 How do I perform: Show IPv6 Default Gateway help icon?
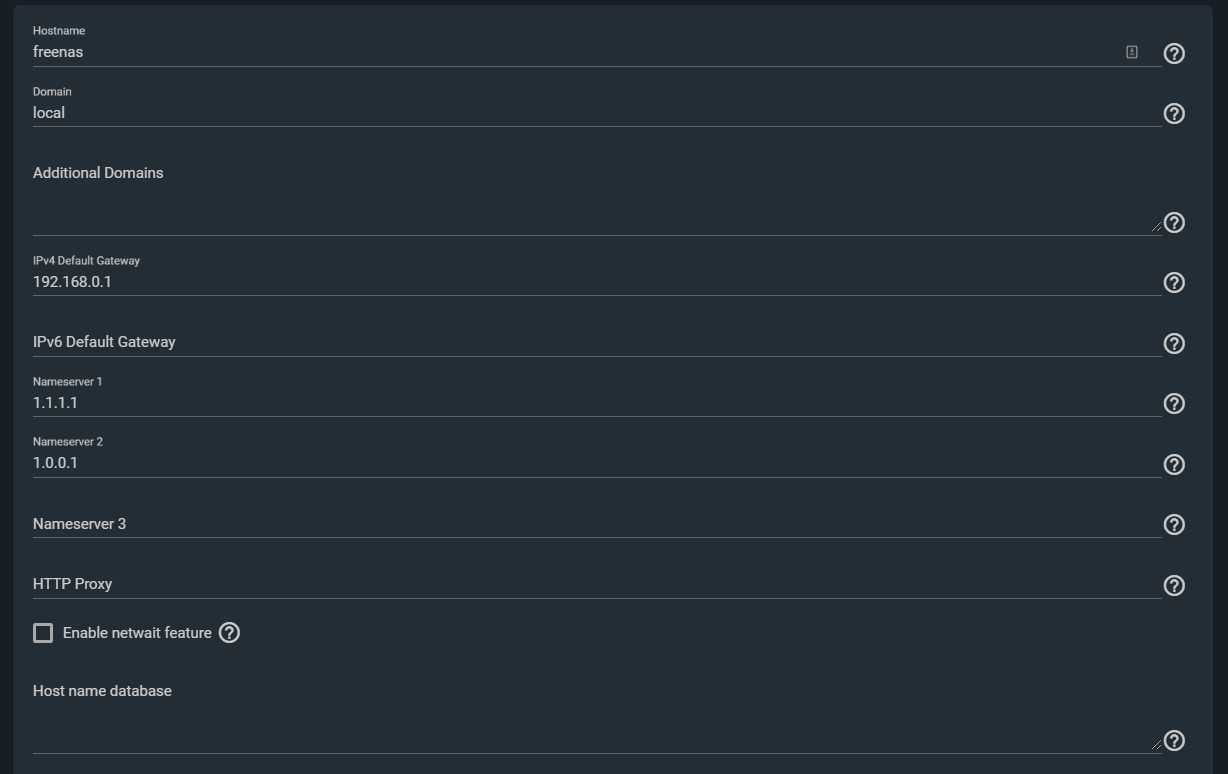pos(1174,343)
